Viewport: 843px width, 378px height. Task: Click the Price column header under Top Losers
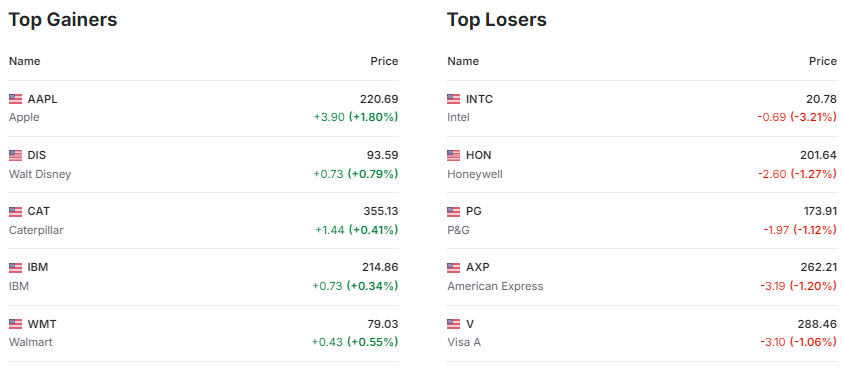[823, 61]
